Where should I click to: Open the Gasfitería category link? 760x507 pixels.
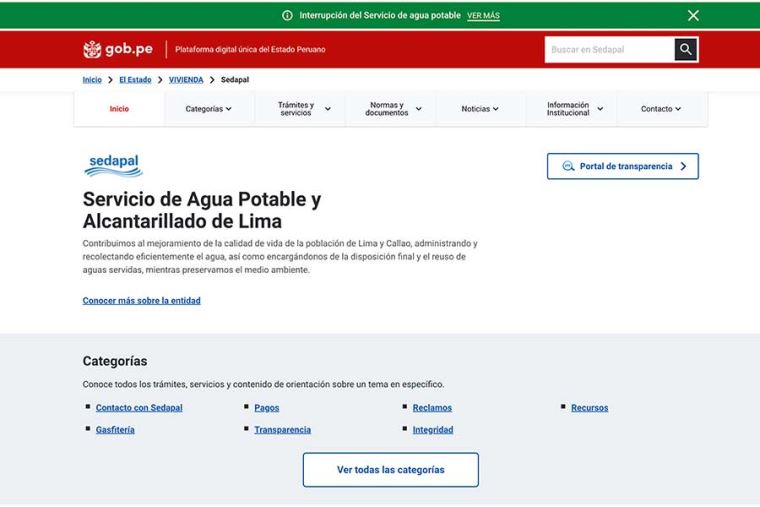pyautogui.click(x=115, y=430)
